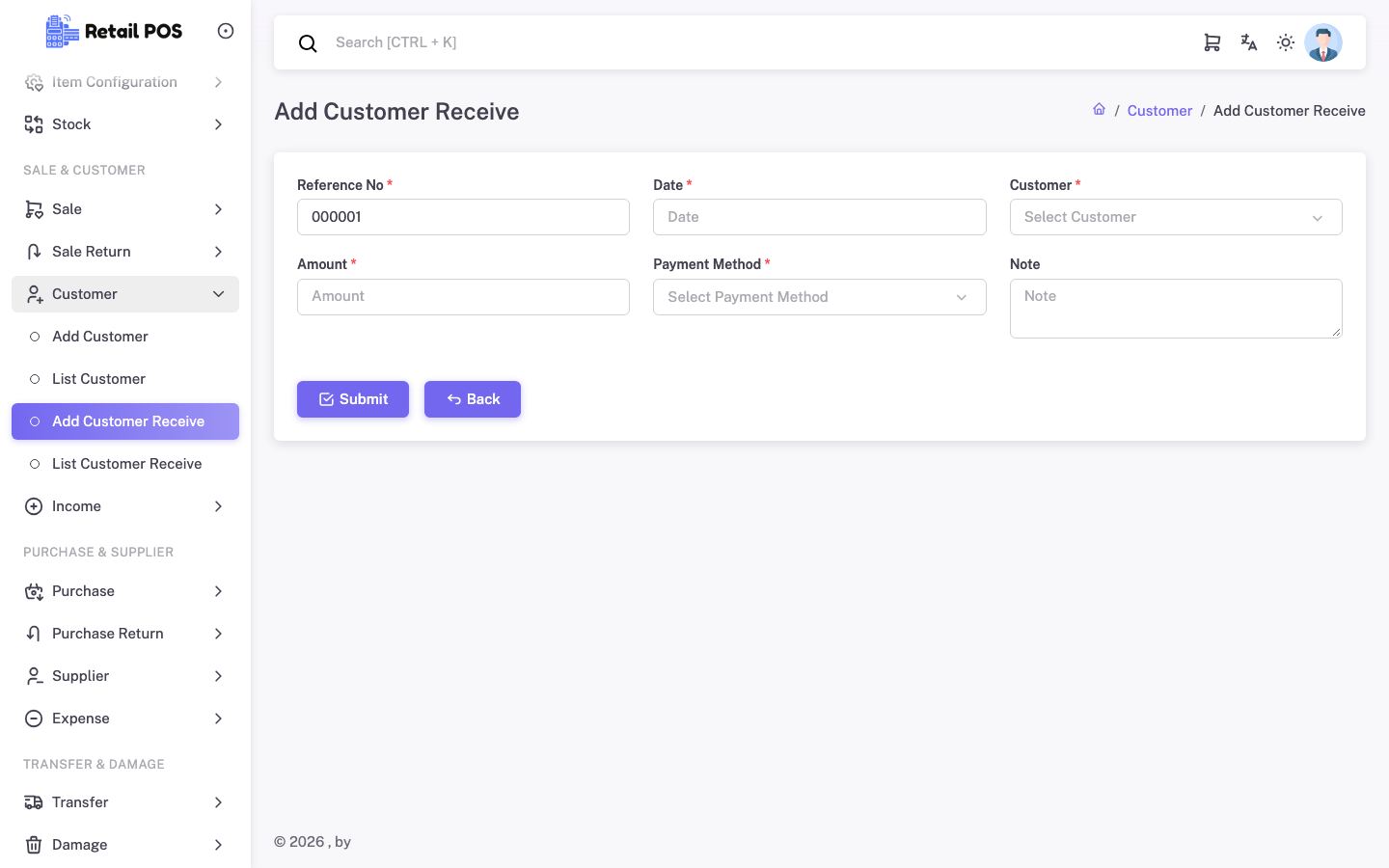Click the Submit button check icon
1389x868 pixels.
click(x=326, y=399)
